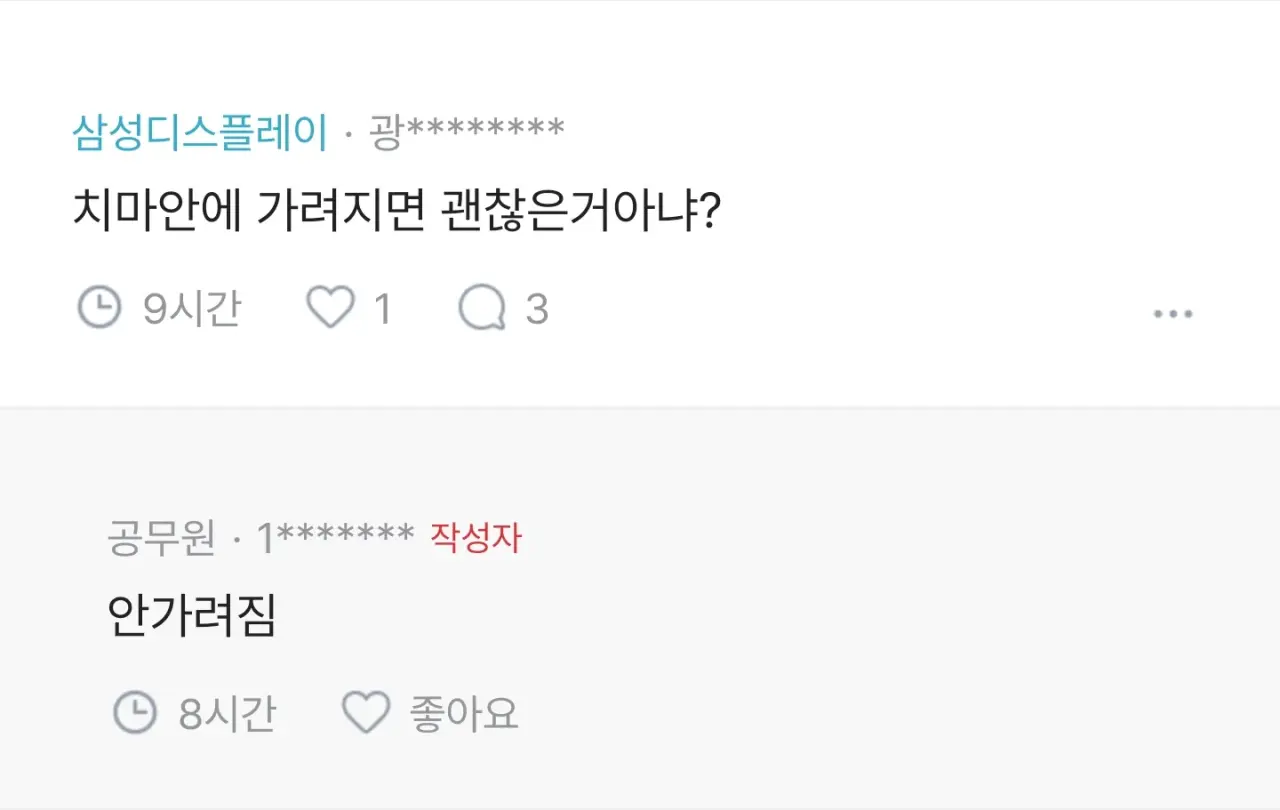Select the 공무원 label on the reply
1280x810 pixels.
click(161, 539)
